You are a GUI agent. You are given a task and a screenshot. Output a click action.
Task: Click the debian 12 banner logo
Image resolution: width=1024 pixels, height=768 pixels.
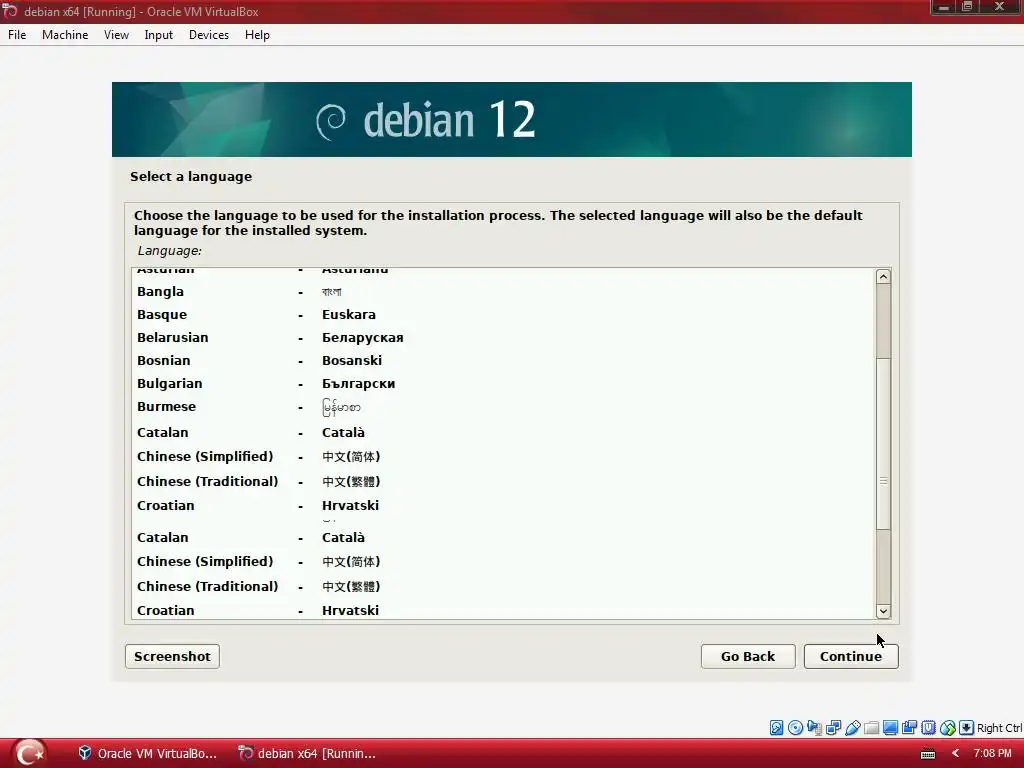click(x=426, y=120)
